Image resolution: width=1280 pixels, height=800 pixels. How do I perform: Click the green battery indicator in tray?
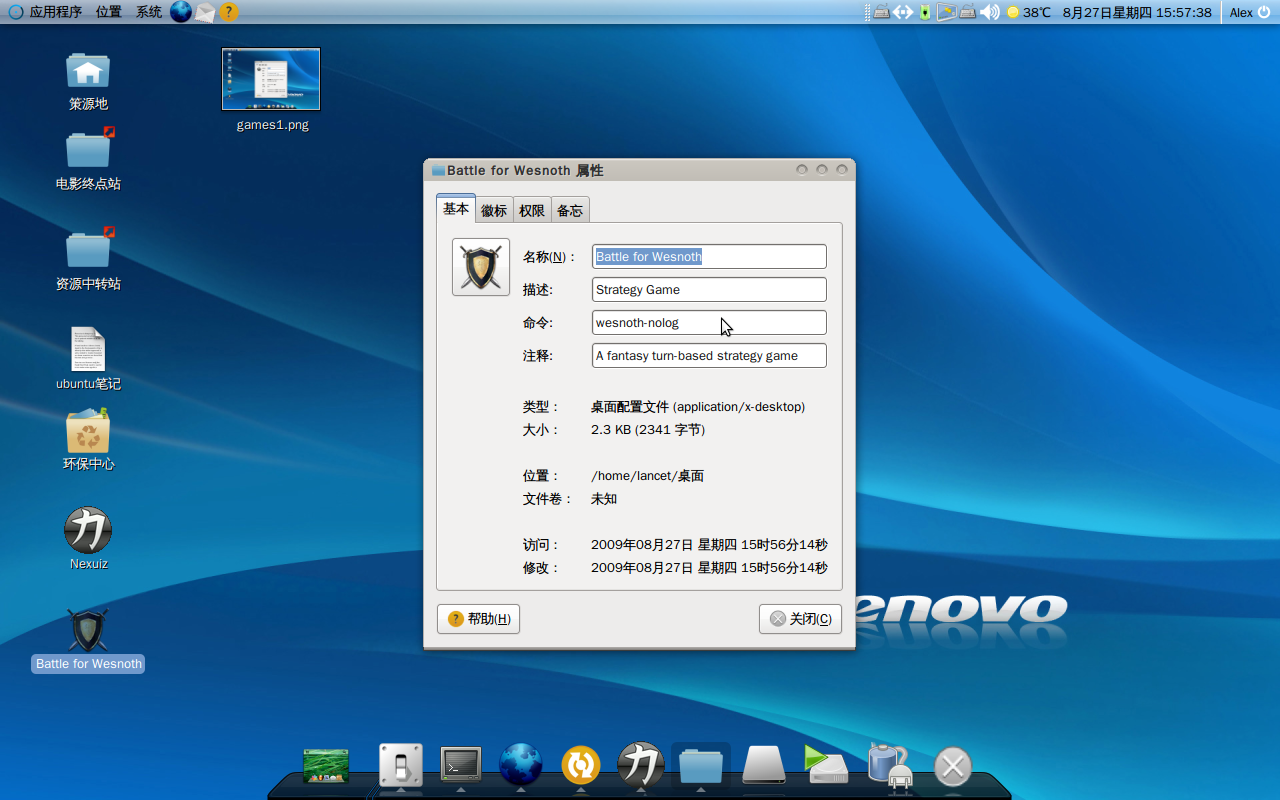coord(925,12)
